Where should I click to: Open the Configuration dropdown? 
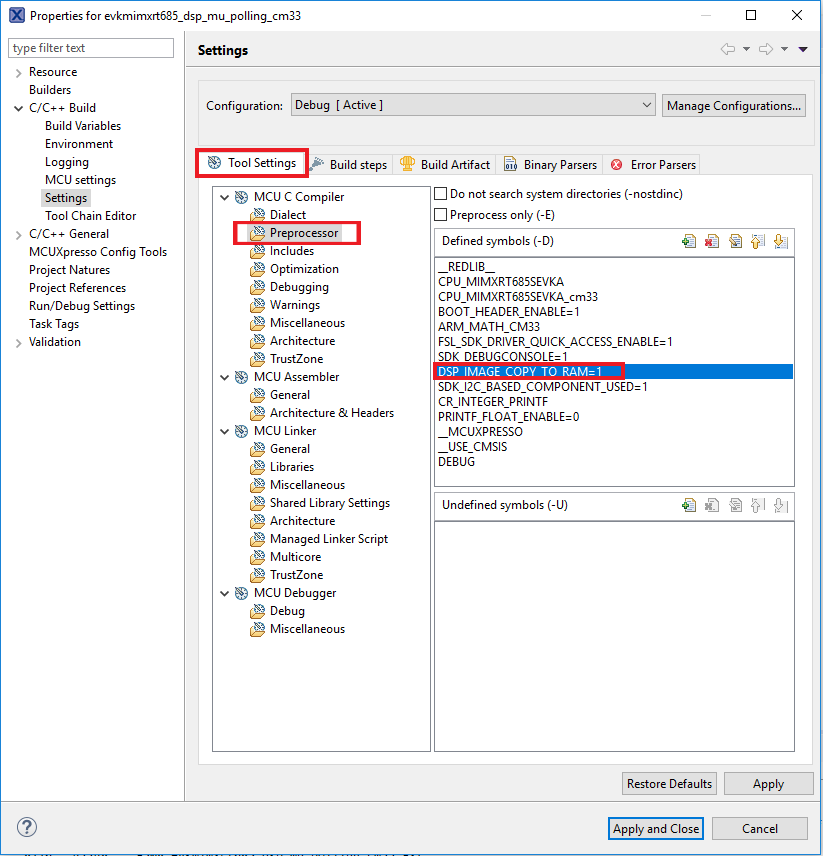pyautogui.click(x=472, y=105)
